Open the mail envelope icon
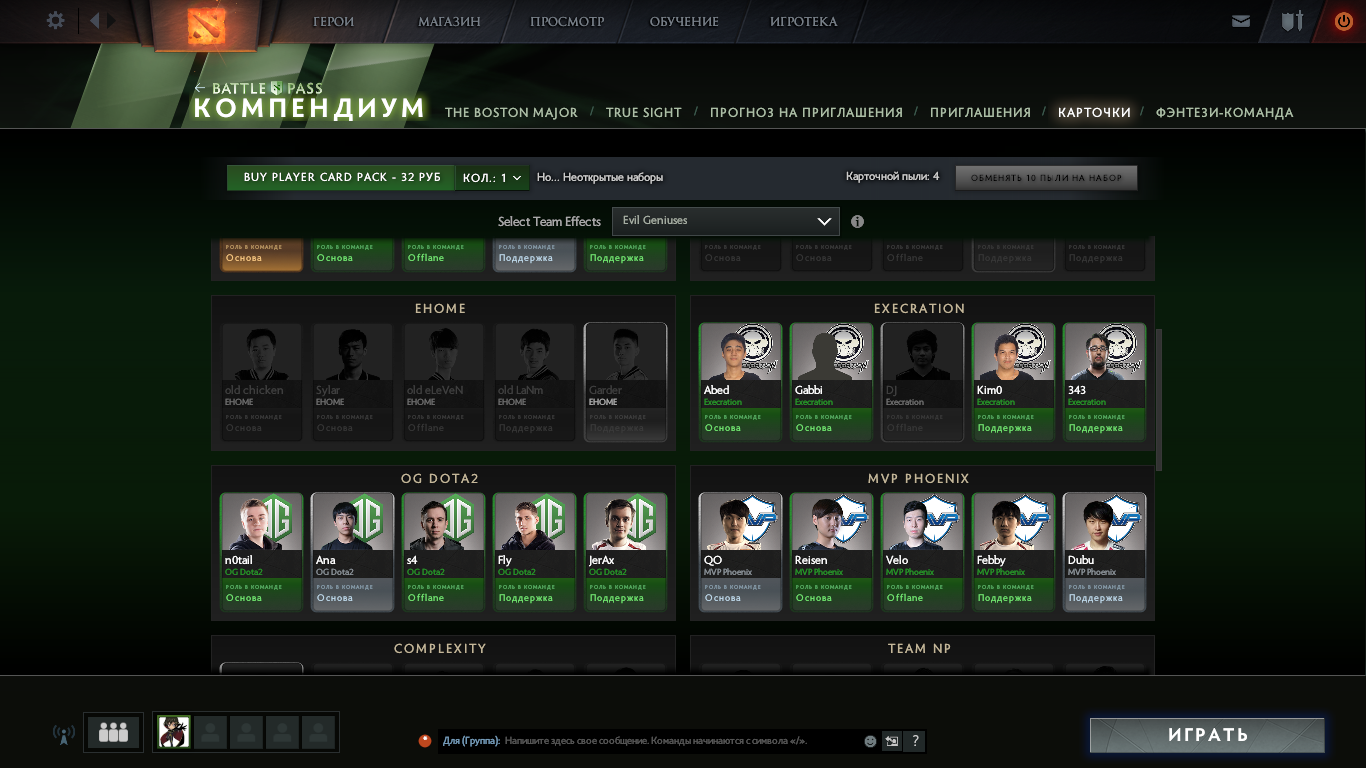Screen dimensions: 1366x768 [x=1241, y=21]
